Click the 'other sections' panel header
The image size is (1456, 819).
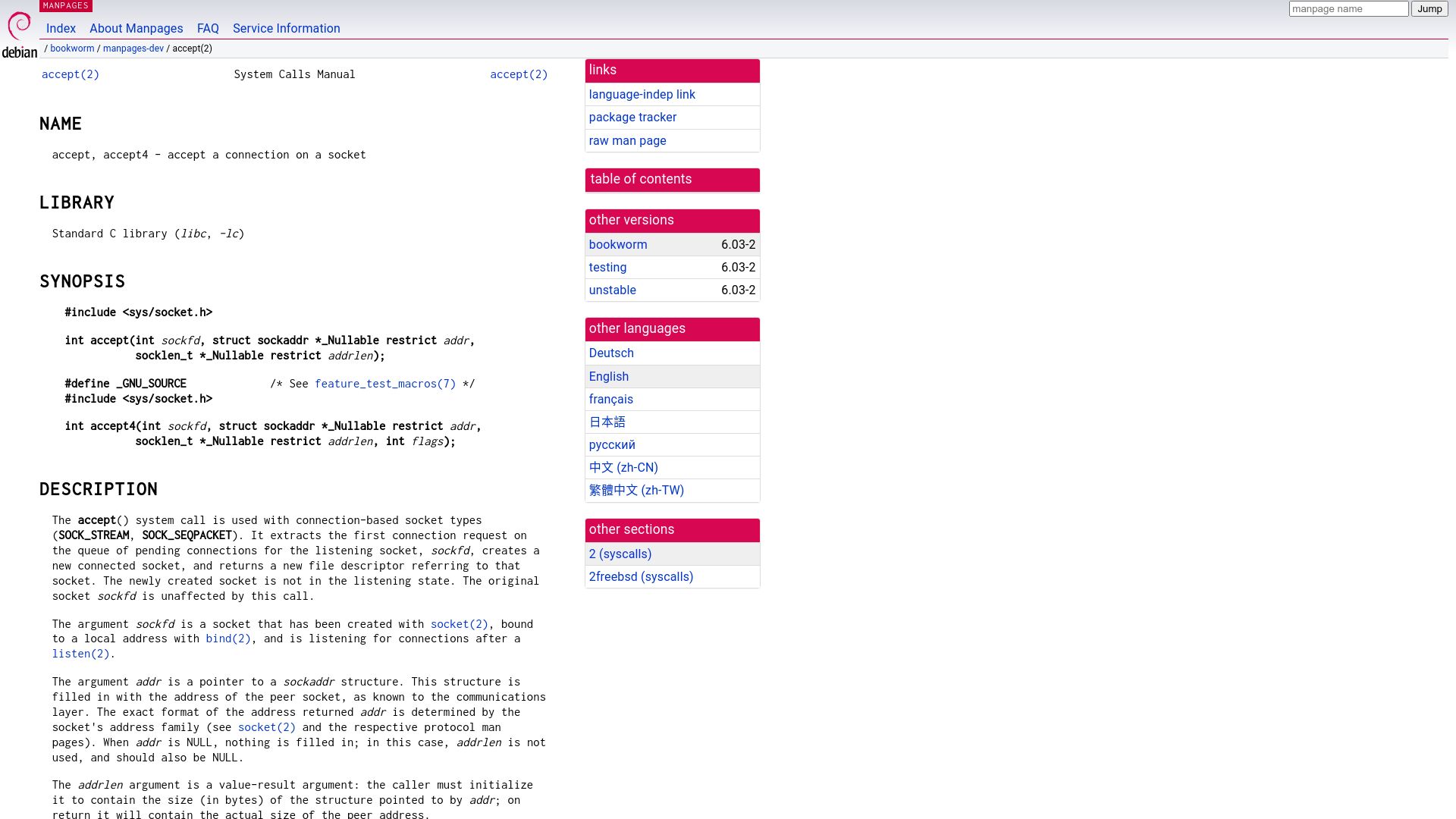(673, 530)
